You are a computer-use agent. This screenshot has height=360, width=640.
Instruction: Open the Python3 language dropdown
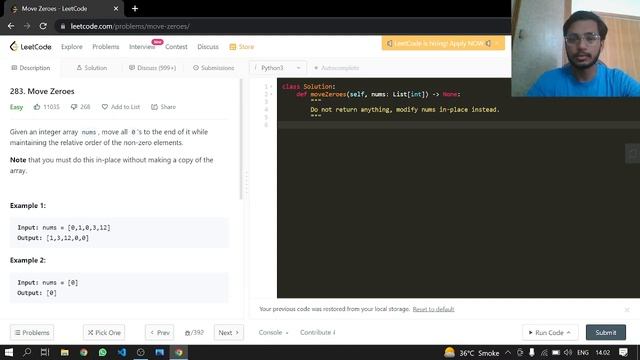pyautogui.click(x=277, y=68)
